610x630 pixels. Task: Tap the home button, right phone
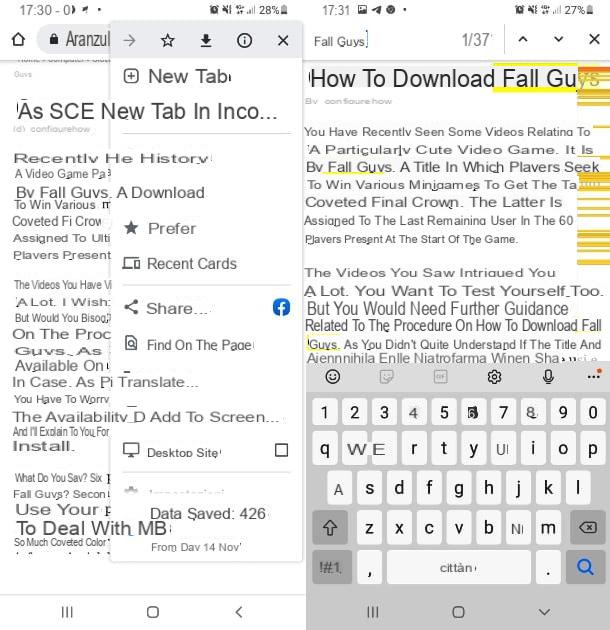tap(458, 612)
